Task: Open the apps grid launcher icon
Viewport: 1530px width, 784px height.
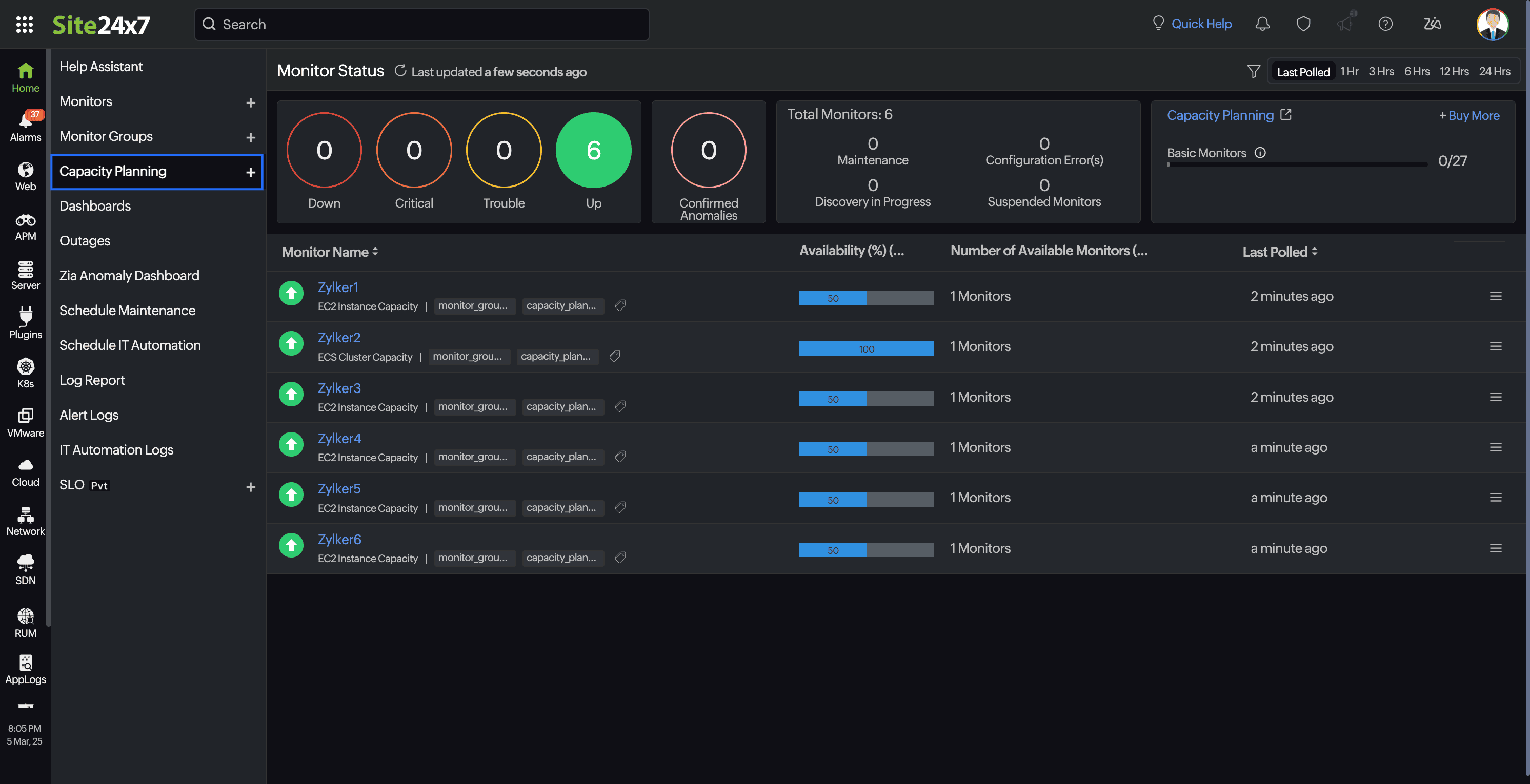Action: pos(24,24)
